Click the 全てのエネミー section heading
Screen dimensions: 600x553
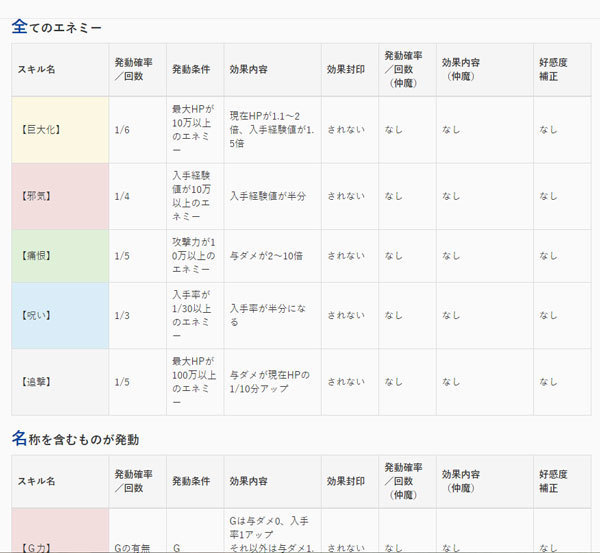(x=57, y=27)
